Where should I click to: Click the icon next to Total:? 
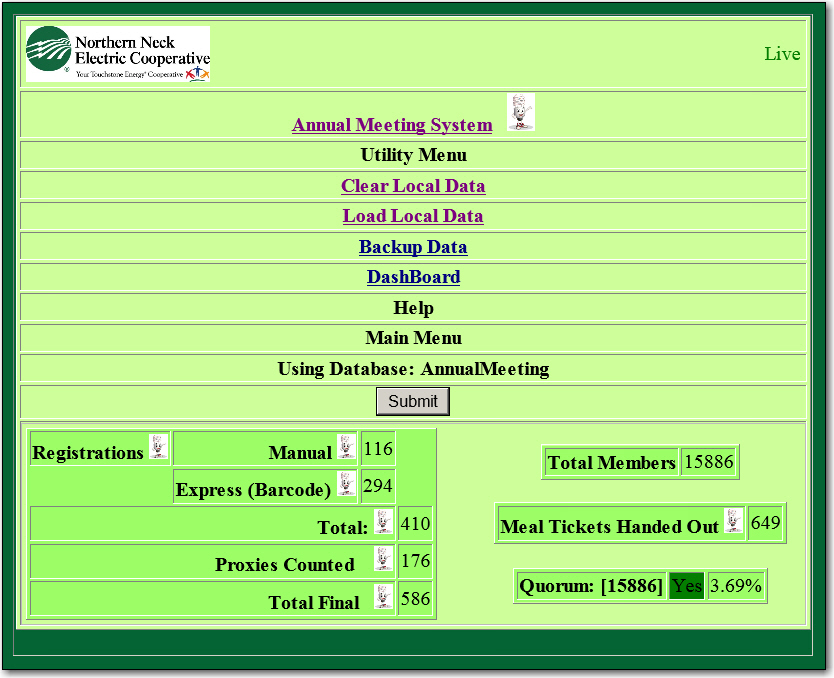pos(384,522)
